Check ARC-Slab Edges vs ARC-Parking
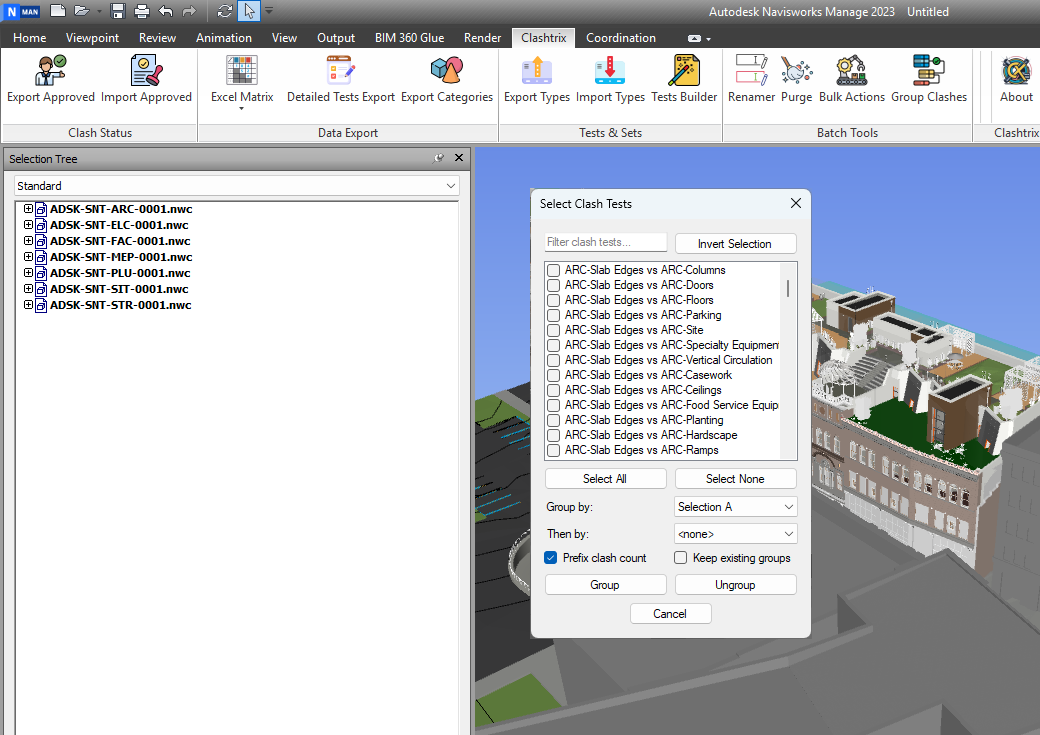This screenshot has width=1040, height=735. 553,315
